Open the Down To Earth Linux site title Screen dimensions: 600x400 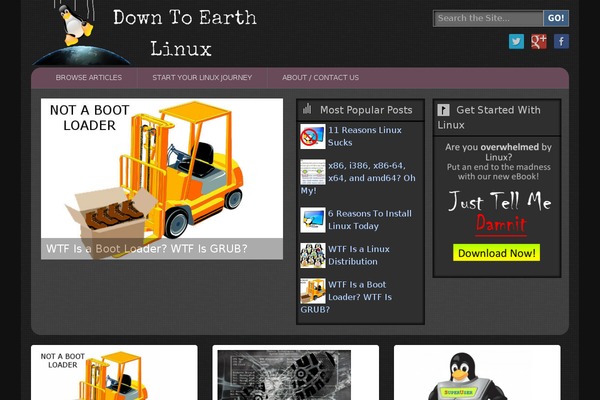pyautogui.click(x=184, y=33)
